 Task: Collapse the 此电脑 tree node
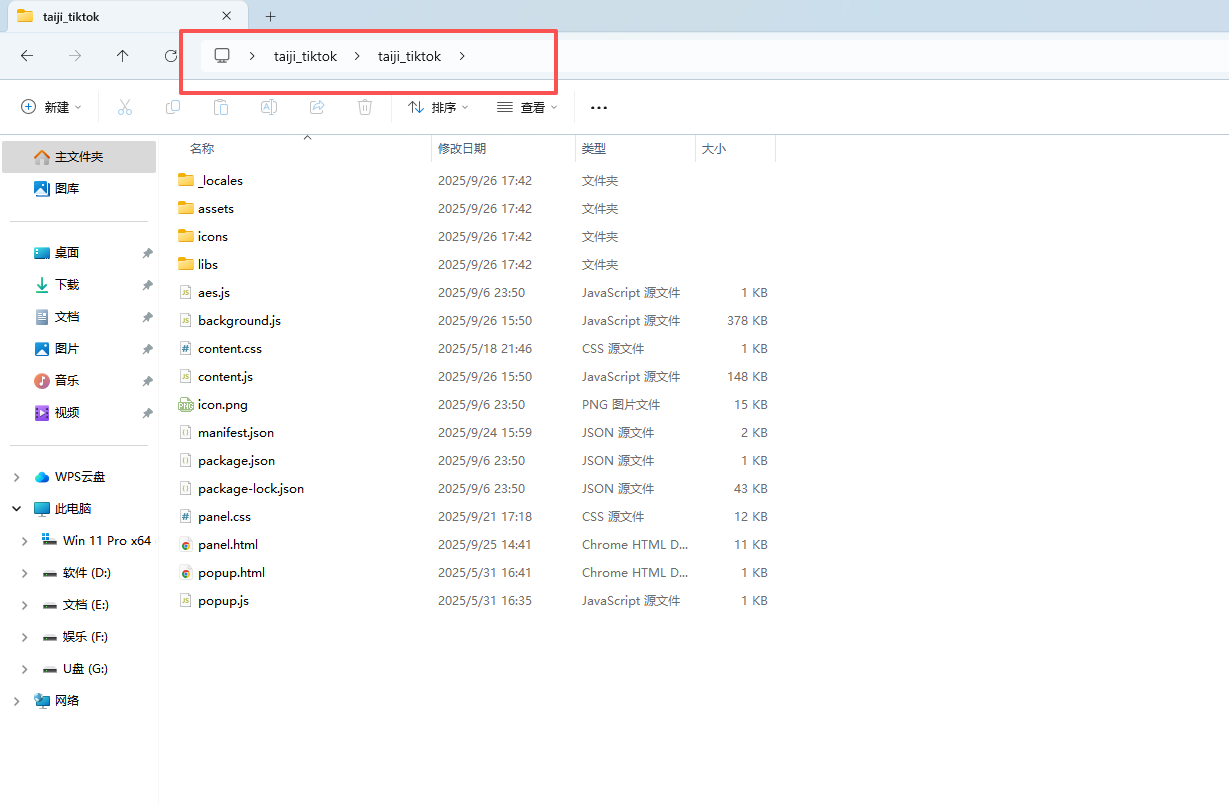16,509
